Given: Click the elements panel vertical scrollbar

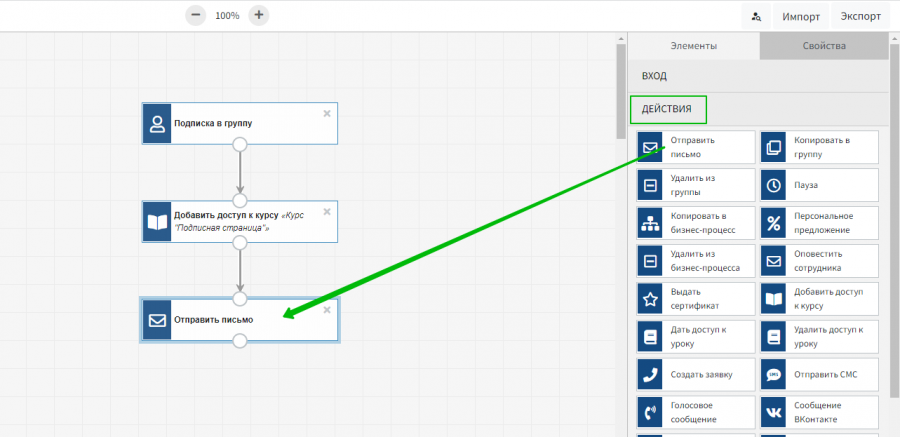Looking at the screenshot, I should [x=621, y=90].
